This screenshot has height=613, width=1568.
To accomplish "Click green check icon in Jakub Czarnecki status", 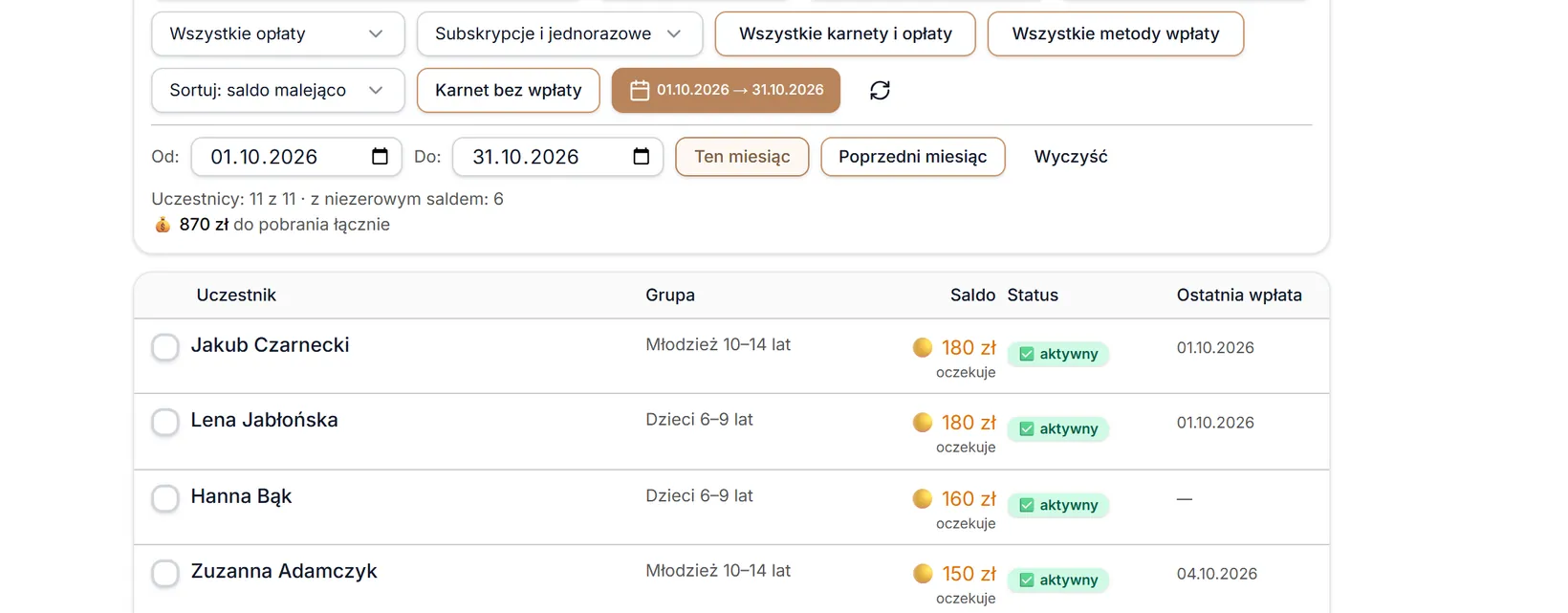I will 1027,354.
